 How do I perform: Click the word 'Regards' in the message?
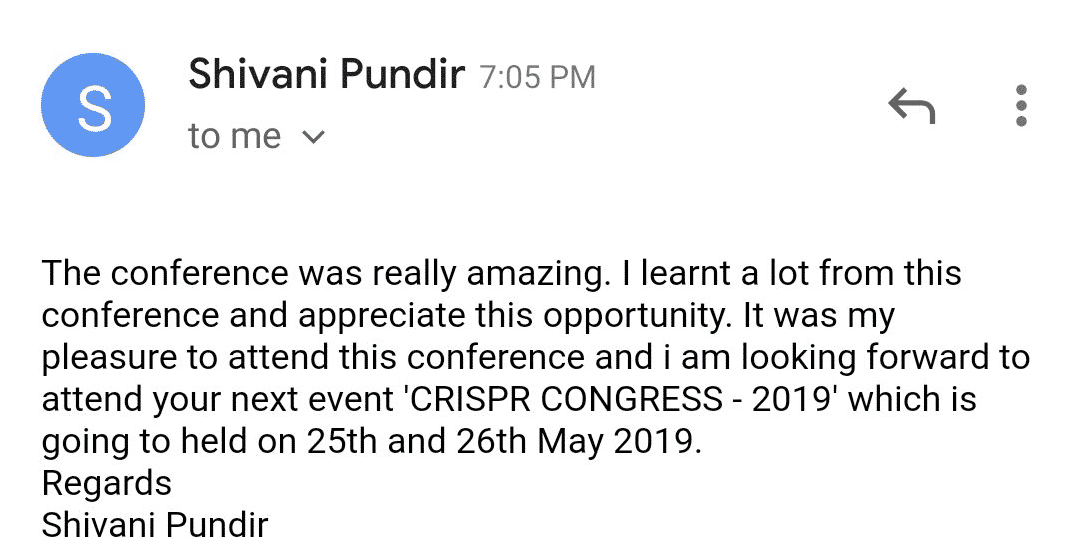point(107,485)
